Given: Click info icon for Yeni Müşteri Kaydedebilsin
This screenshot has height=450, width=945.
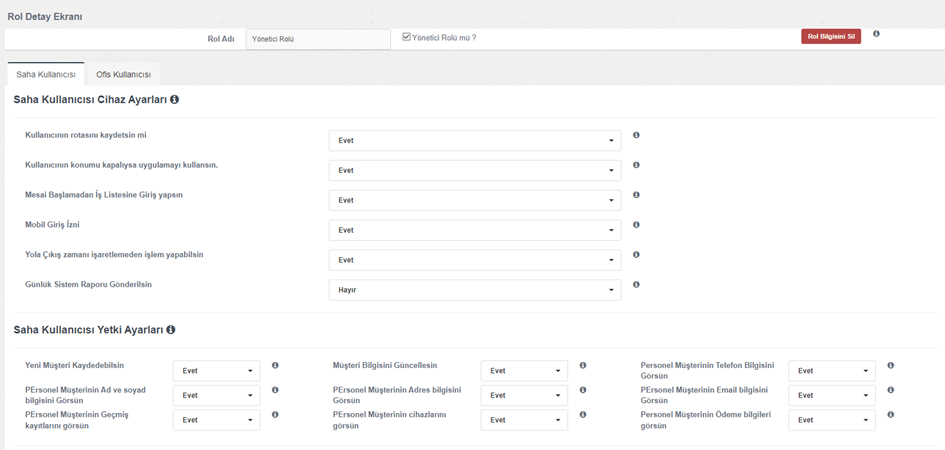Looking at the screenshot, I should (x=275, y=366).
